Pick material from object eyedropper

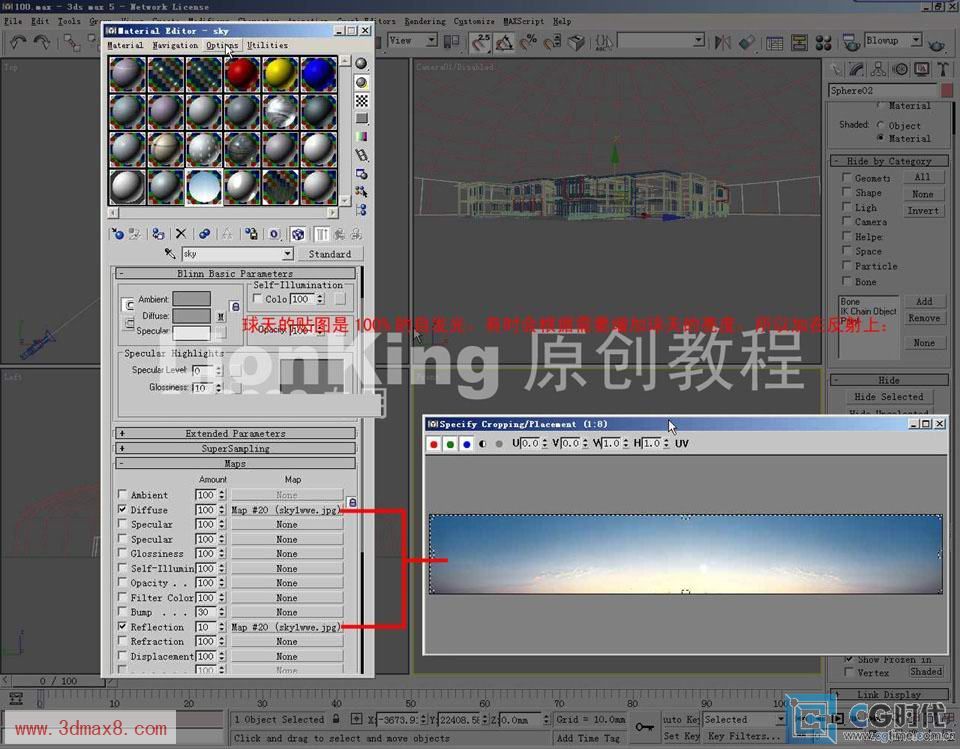coord(170,254)
